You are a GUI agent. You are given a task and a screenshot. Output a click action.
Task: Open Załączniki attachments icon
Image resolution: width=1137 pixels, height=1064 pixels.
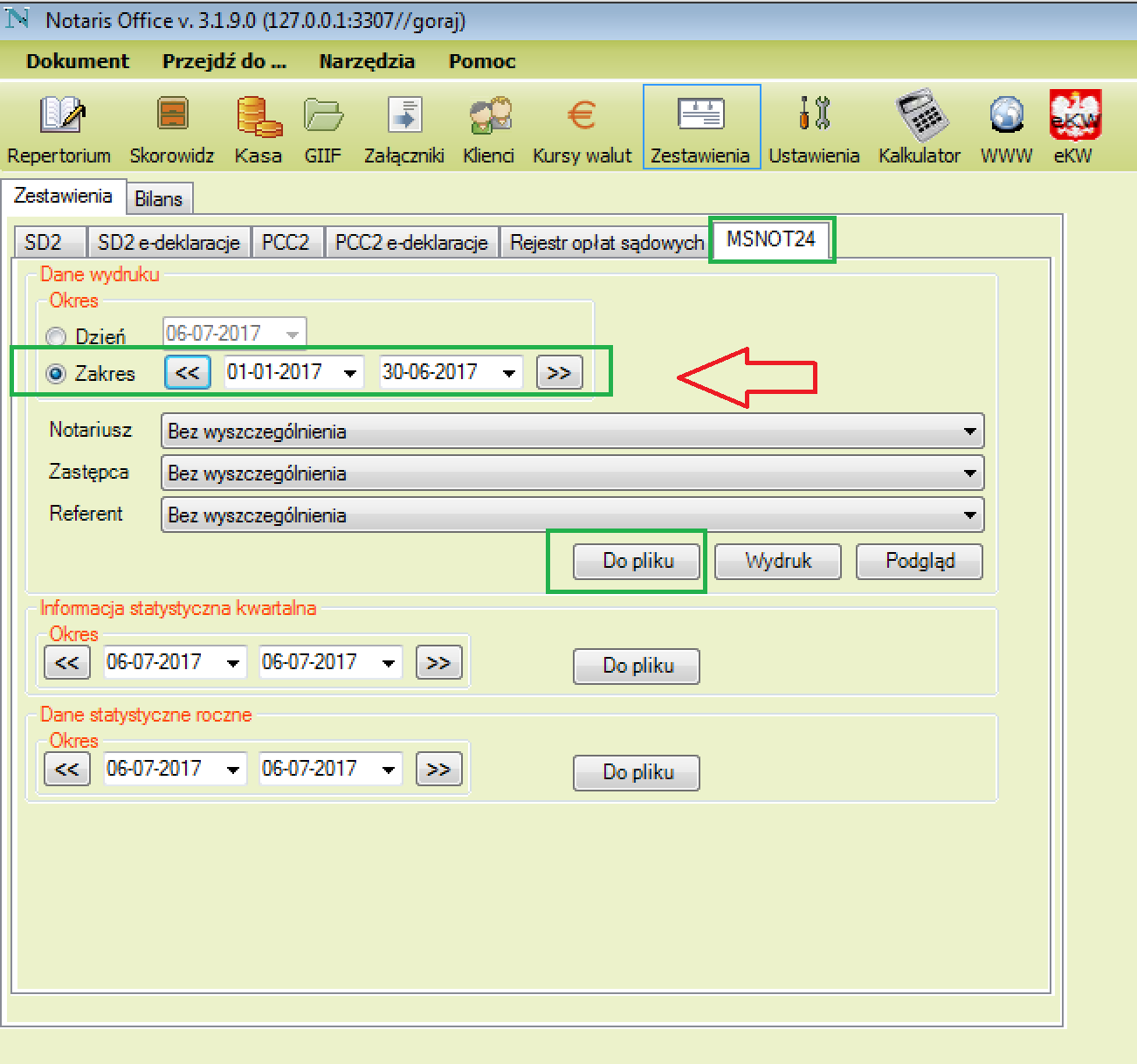coord(404,116)
